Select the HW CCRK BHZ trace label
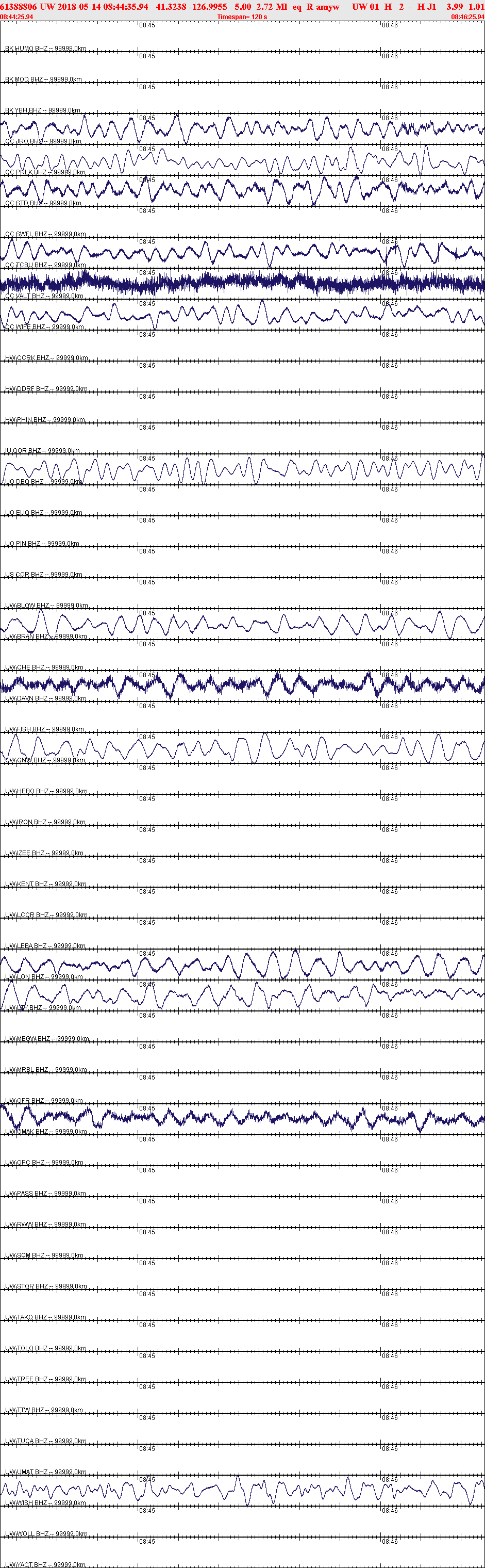The height and width of the screenshot is (1568, 485). coord(46,358)
